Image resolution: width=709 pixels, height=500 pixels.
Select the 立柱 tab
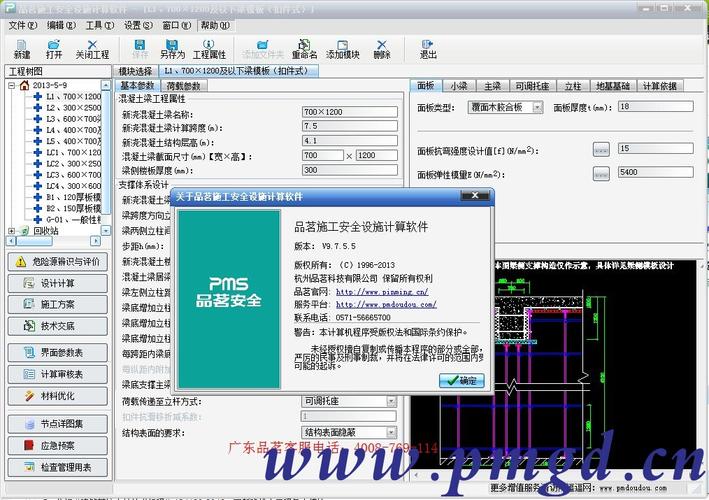click(x=573, y=86)
